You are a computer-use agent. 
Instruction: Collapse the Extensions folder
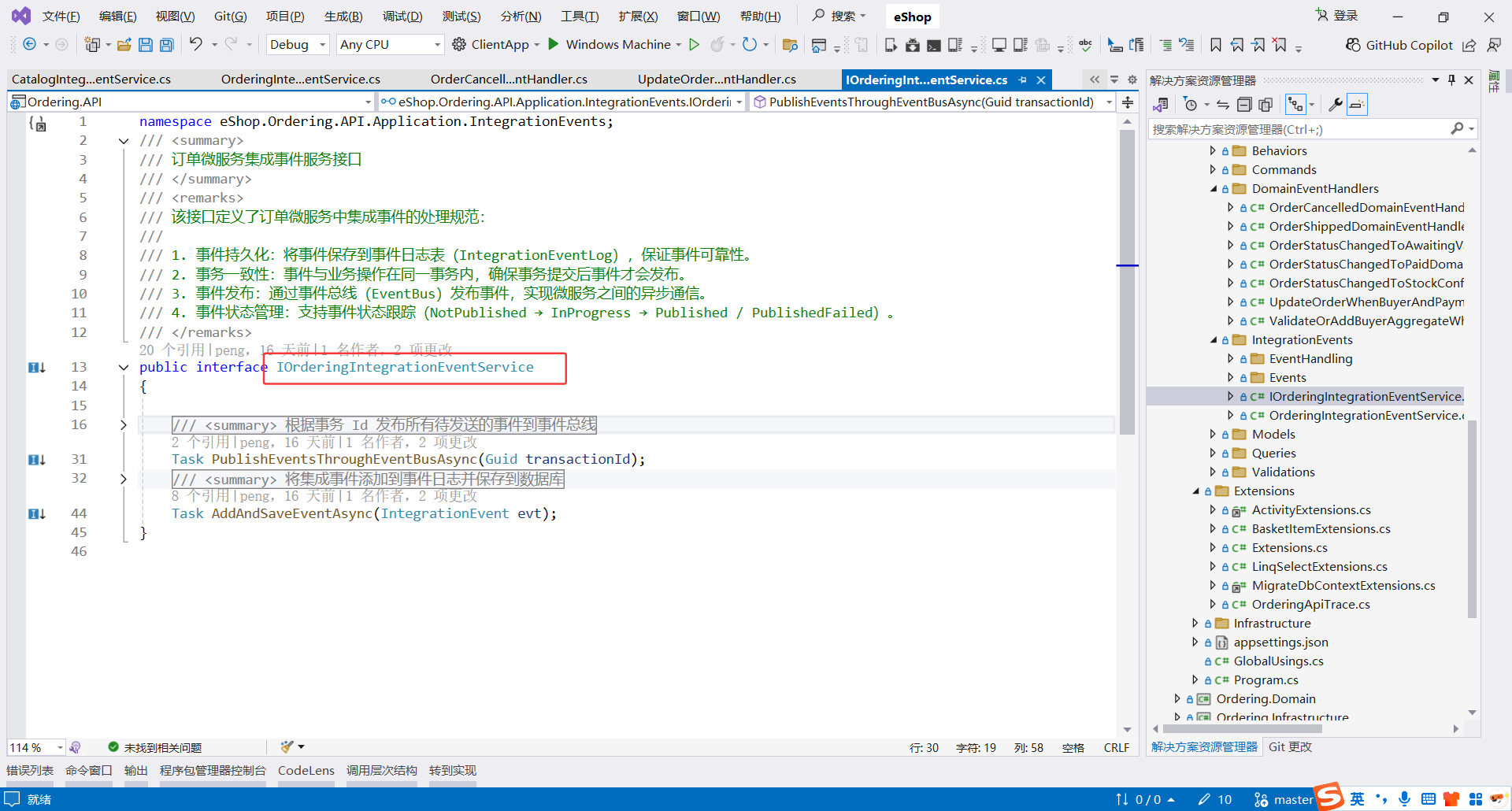pyautogui.click(x=1196, y=491)
